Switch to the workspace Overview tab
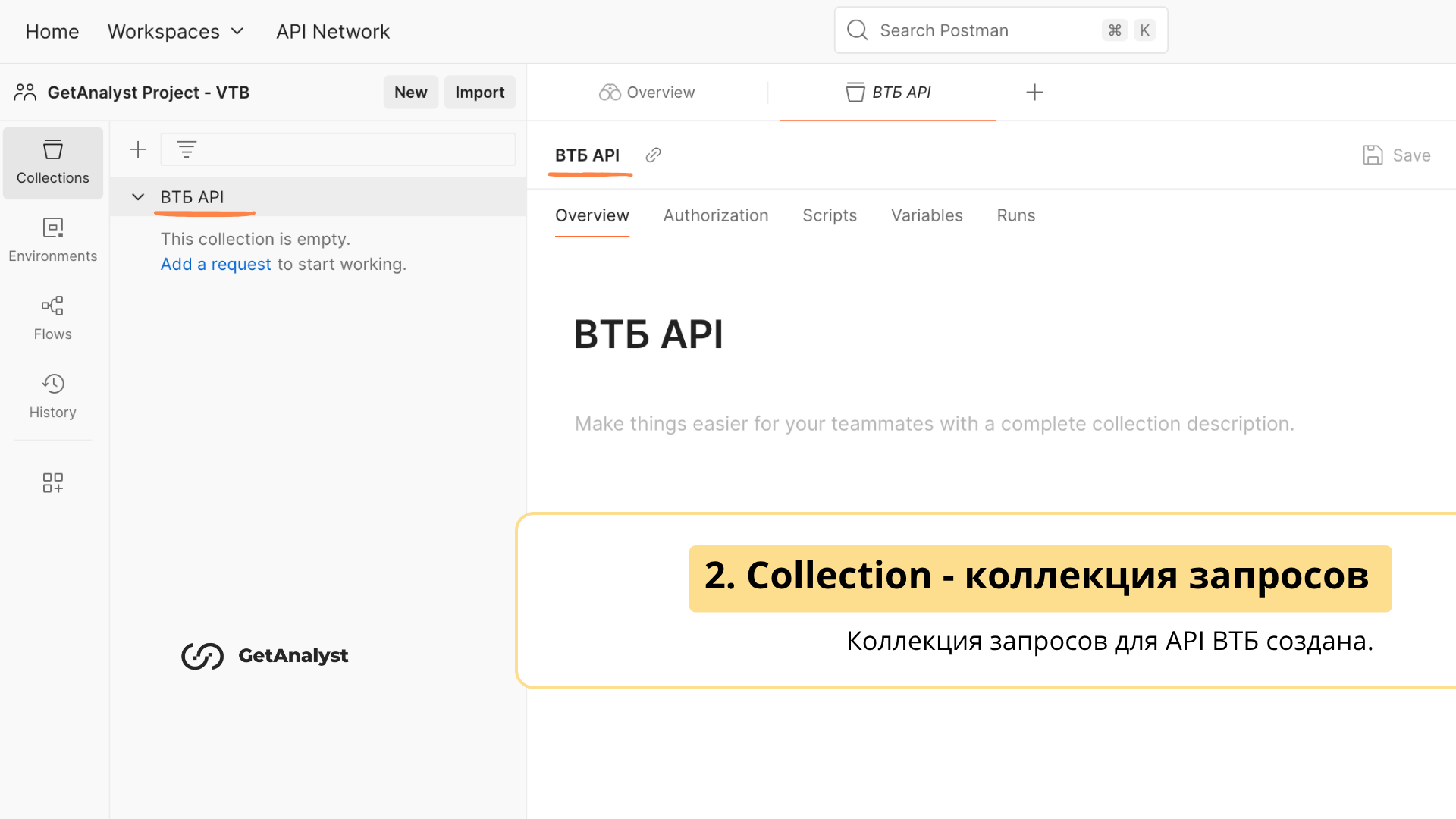Image resolution: width=1456 pixels, height=819 pixels. coord(647,93)
